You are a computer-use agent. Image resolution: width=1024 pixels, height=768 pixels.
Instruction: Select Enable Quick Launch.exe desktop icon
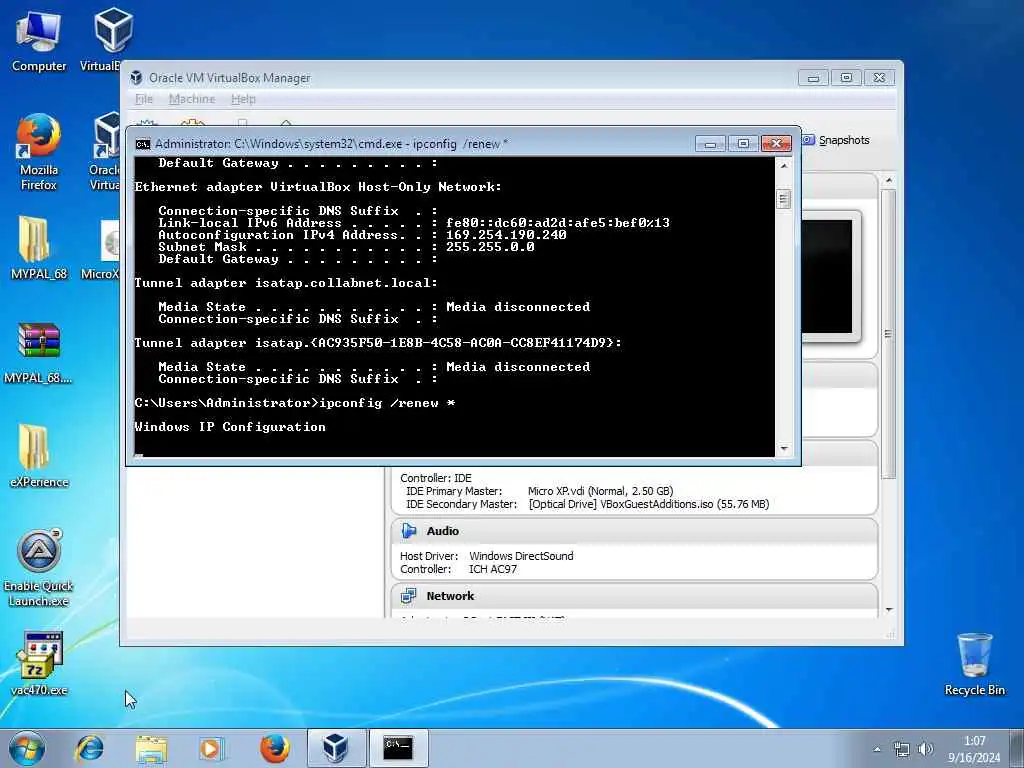(39, 567)
